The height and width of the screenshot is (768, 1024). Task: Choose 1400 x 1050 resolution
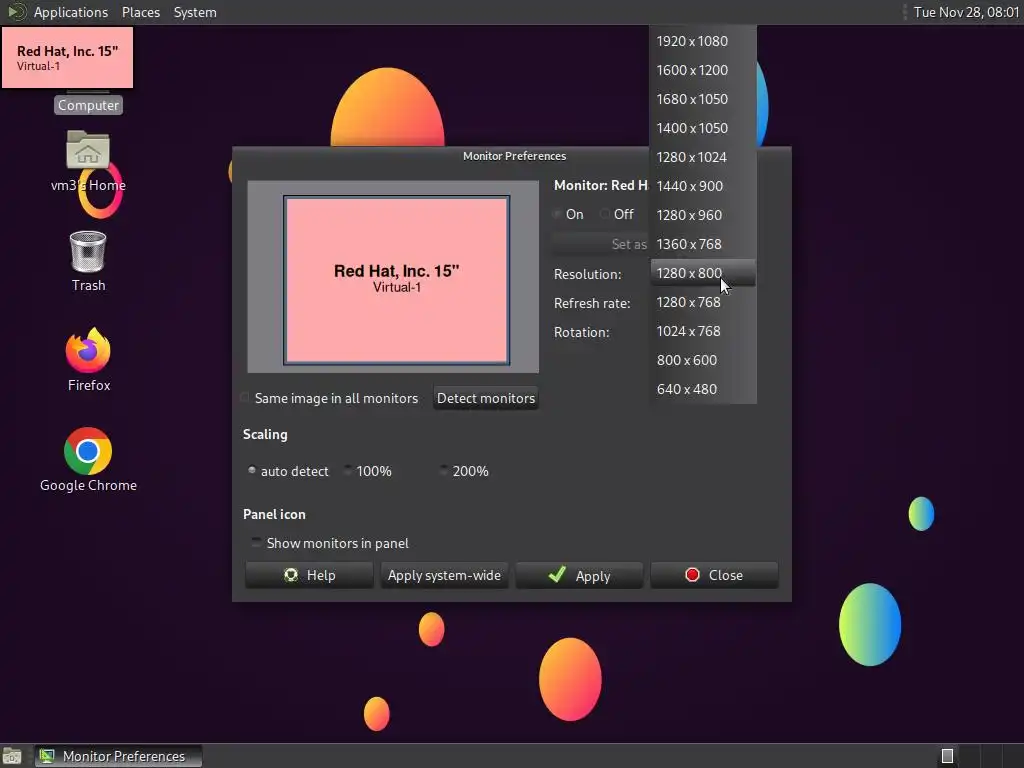click(703, 128)
